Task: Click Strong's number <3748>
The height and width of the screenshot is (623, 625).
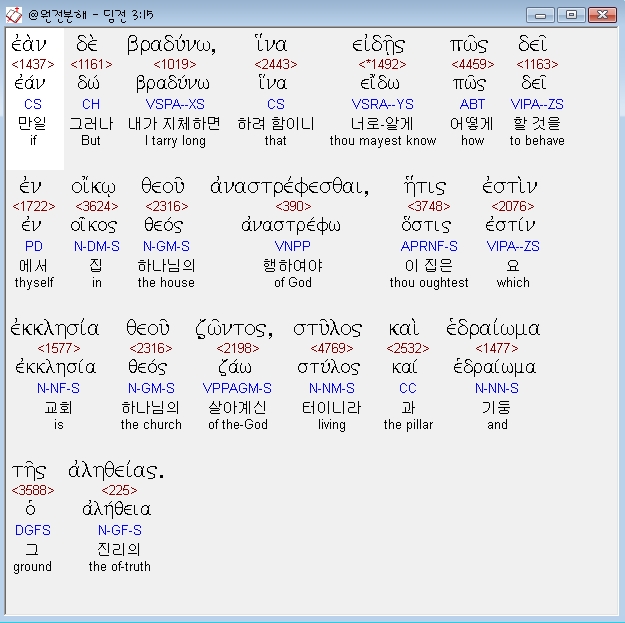Action: click(x=429, y=206)
